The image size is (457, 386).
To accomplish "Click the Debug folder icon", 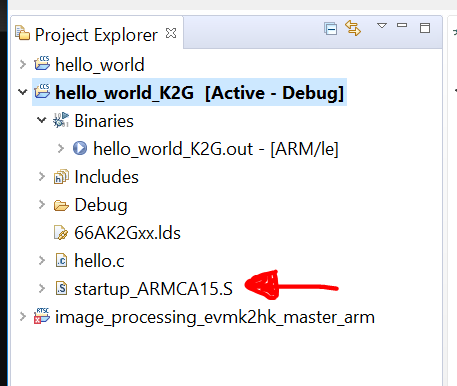I will click(x=61, y=205).
